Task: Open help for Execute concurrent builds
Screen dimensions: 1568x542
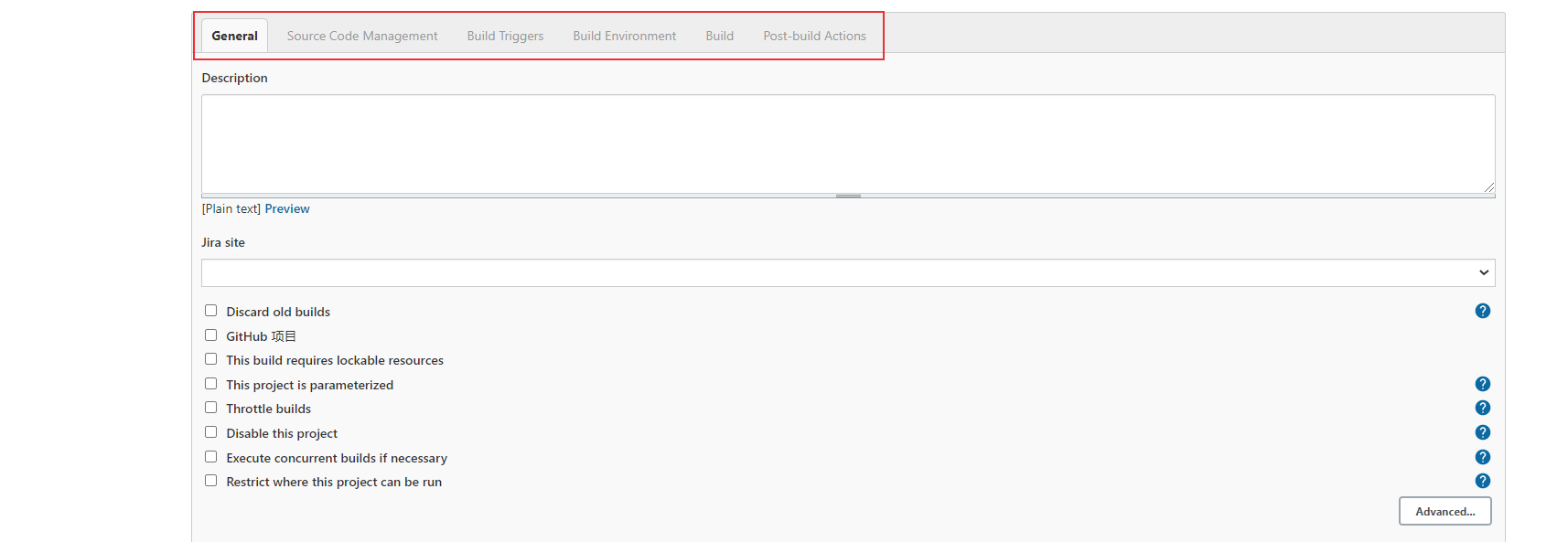Action: 1483,457
